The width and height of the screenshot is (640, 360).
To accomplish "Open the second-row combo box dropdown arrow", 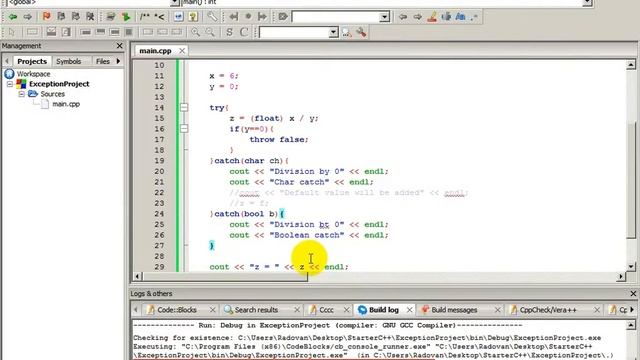I will pos(333,32).
